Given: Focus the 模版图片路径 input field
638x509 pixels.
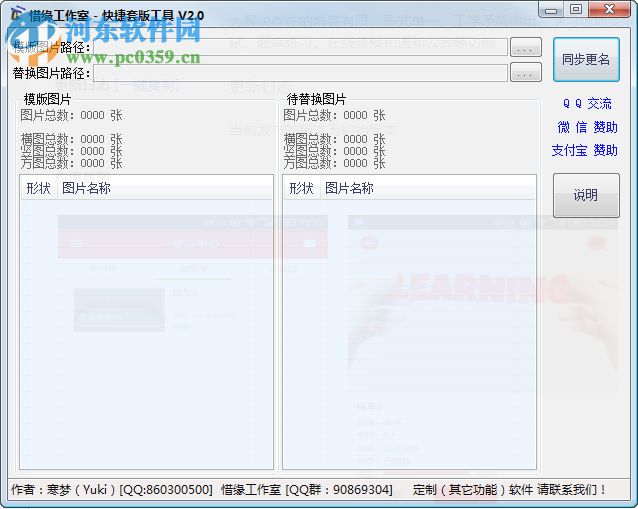Looking at the screenshot, I should click(301, 47).
